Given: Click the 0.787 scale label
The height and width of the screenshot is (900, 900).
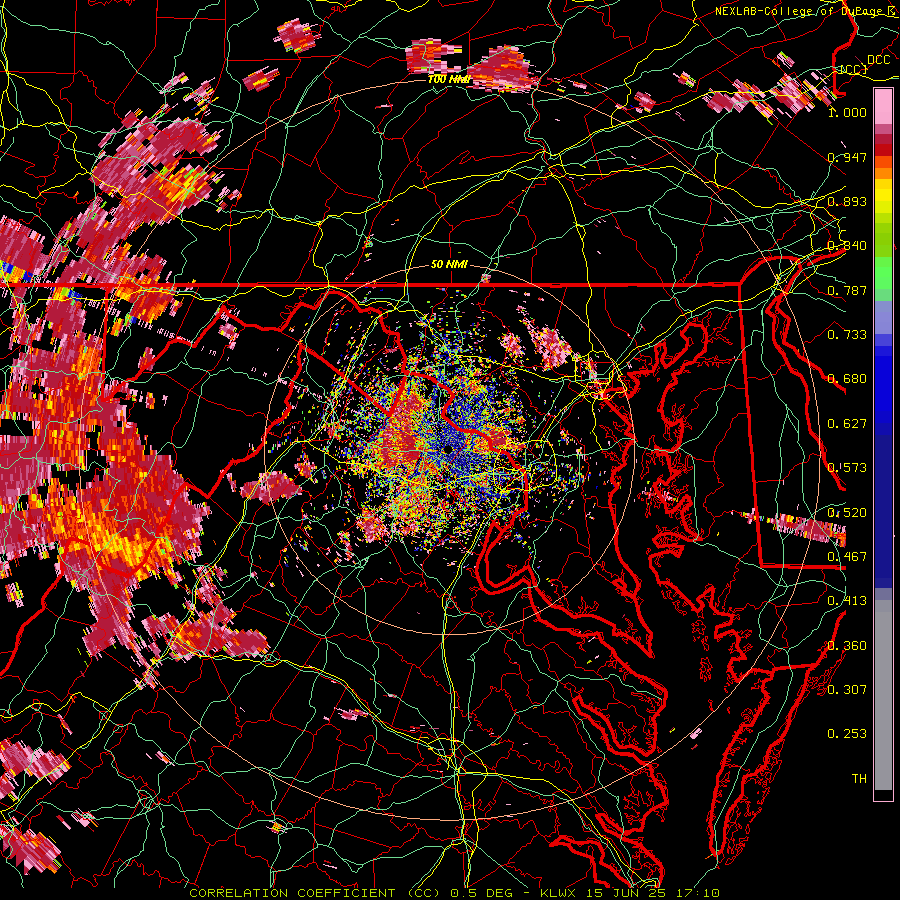Looking at the screenshot, I should coord(847,290).
